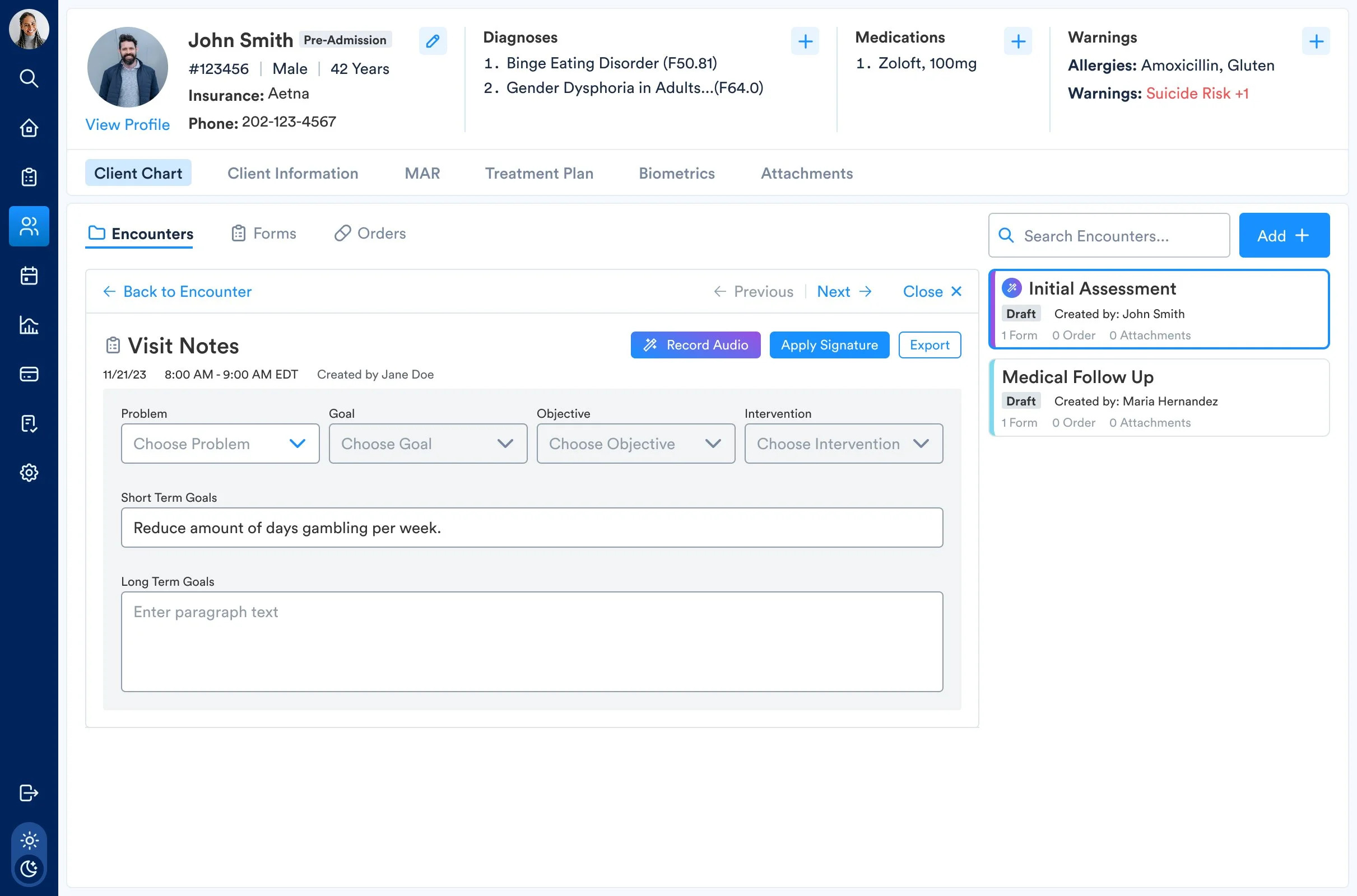Open the settings gear in the sidebar
Screen dimensions: 1357x896
tap(29, 473)
